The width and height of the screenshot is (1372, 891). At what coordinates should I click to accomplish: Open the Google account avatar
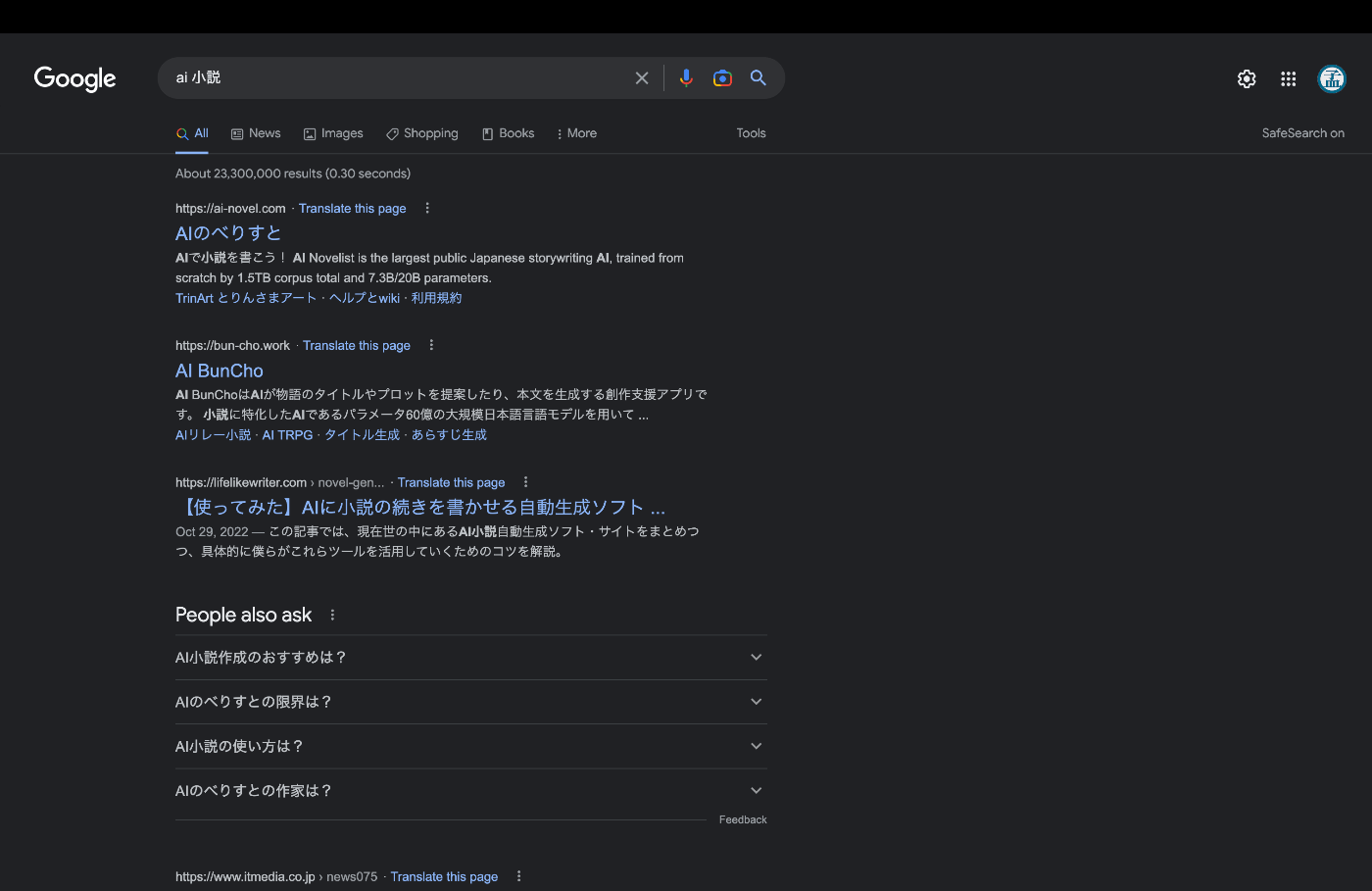pyautogui.click(x=1332, y=78)
